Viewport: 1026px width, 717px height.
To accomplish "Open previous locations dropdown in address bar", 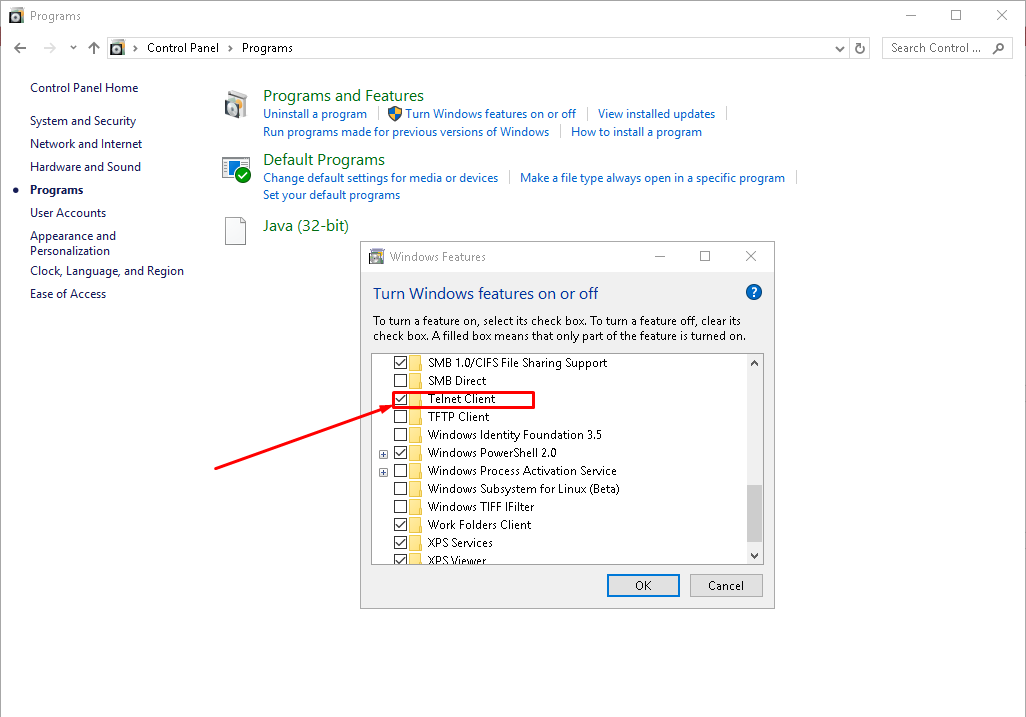I will point(840,48).
